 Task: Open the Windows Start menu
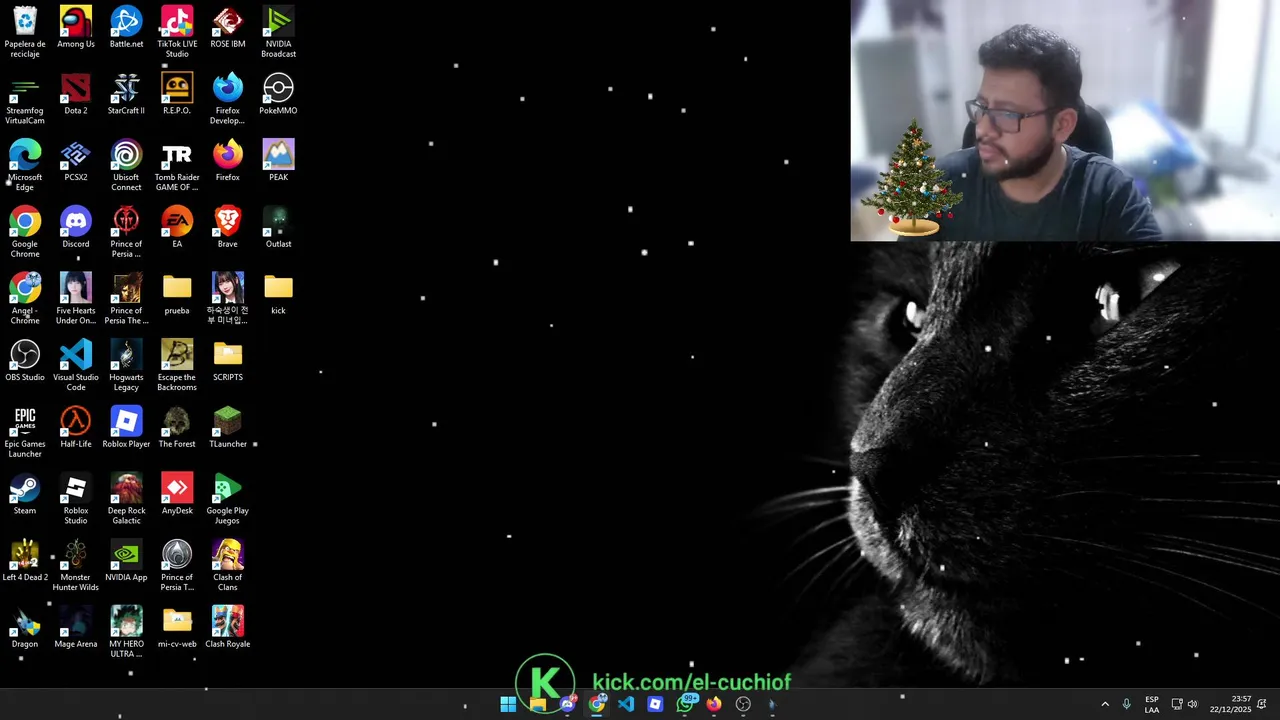point(508,704)
